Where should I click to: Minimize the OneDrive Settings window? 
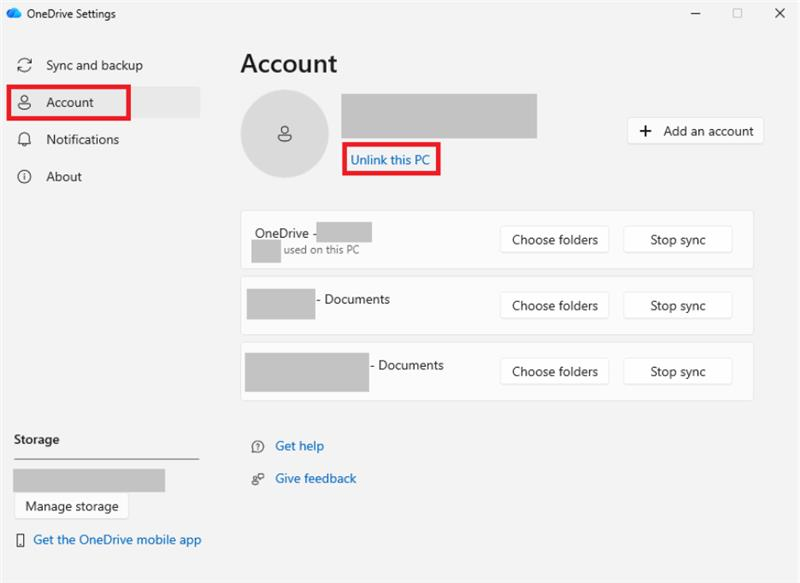[695, 13]
